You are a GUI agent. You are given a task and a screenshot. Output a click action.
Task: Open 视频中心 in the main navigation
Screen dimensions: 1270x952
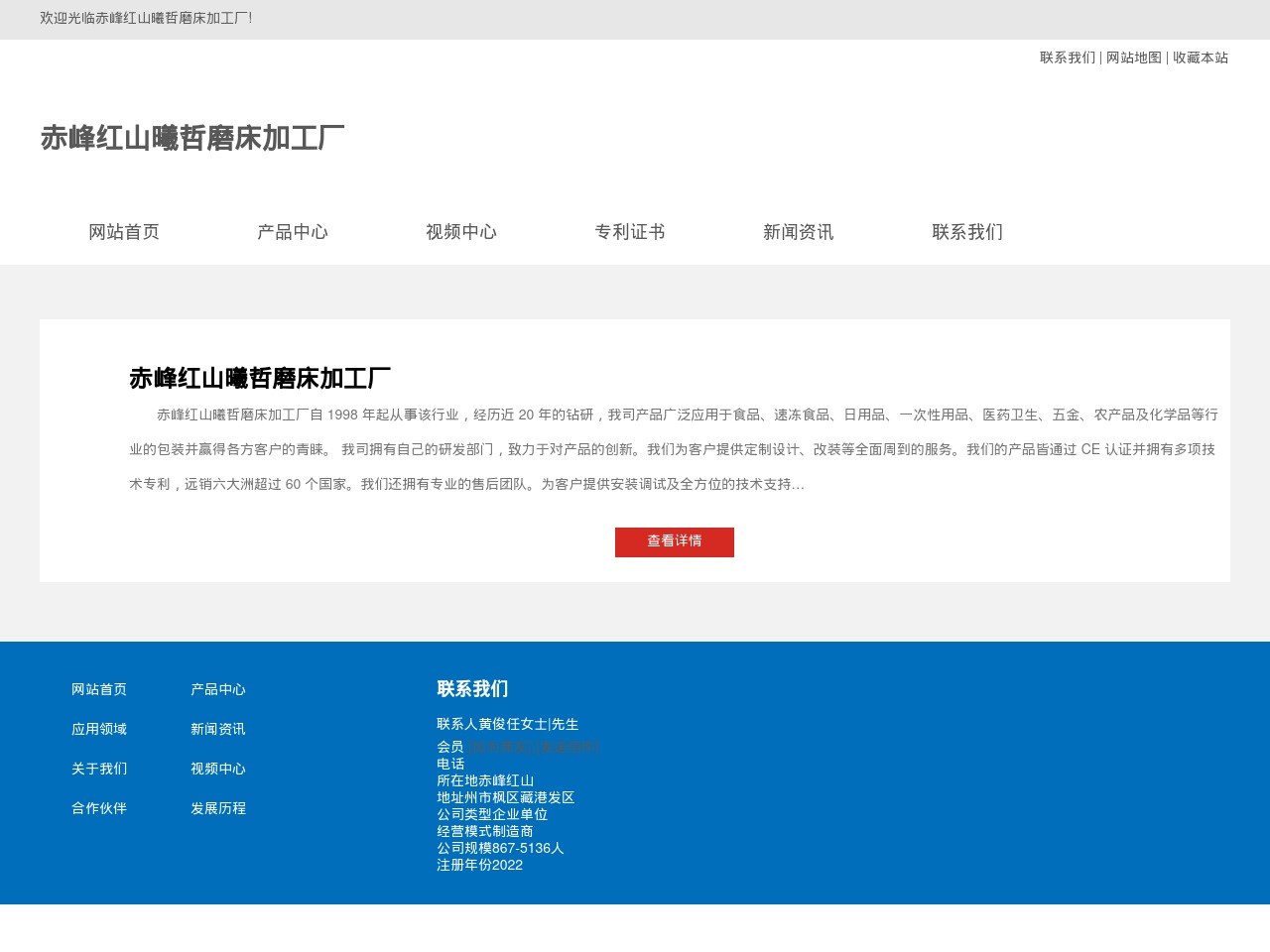pyautogui.click(x=461, y=232)
